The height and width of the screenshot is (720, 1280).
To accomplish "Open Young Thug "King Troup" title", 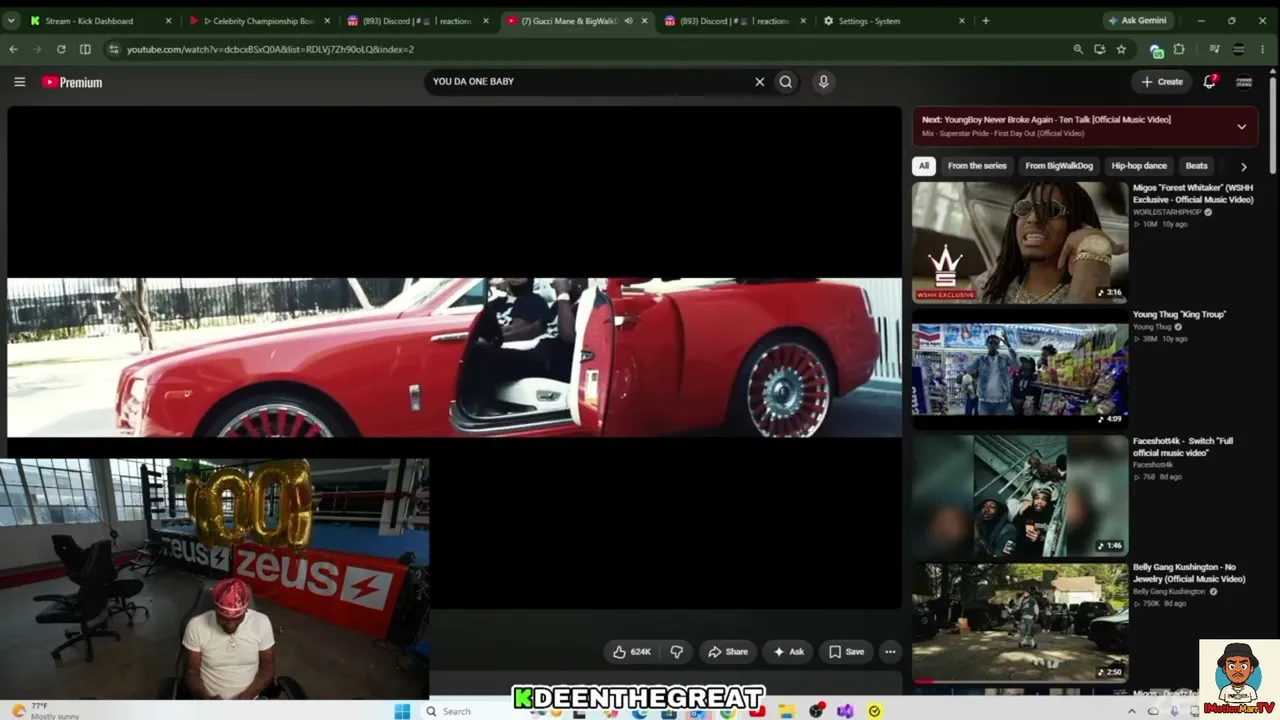I will 1179,314.
